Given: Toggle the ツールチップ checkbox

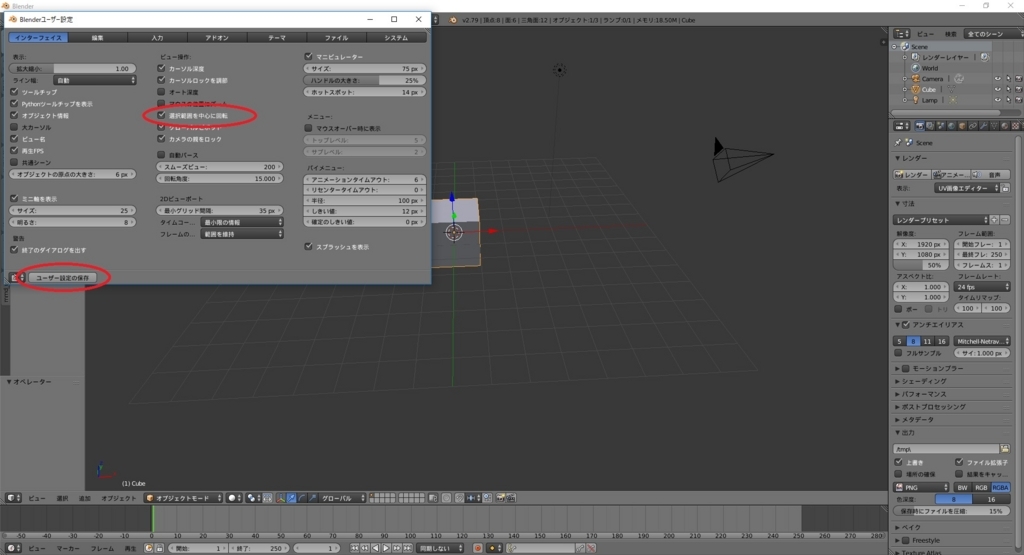Looking at the screenshot, I should (x=14, y=91).
